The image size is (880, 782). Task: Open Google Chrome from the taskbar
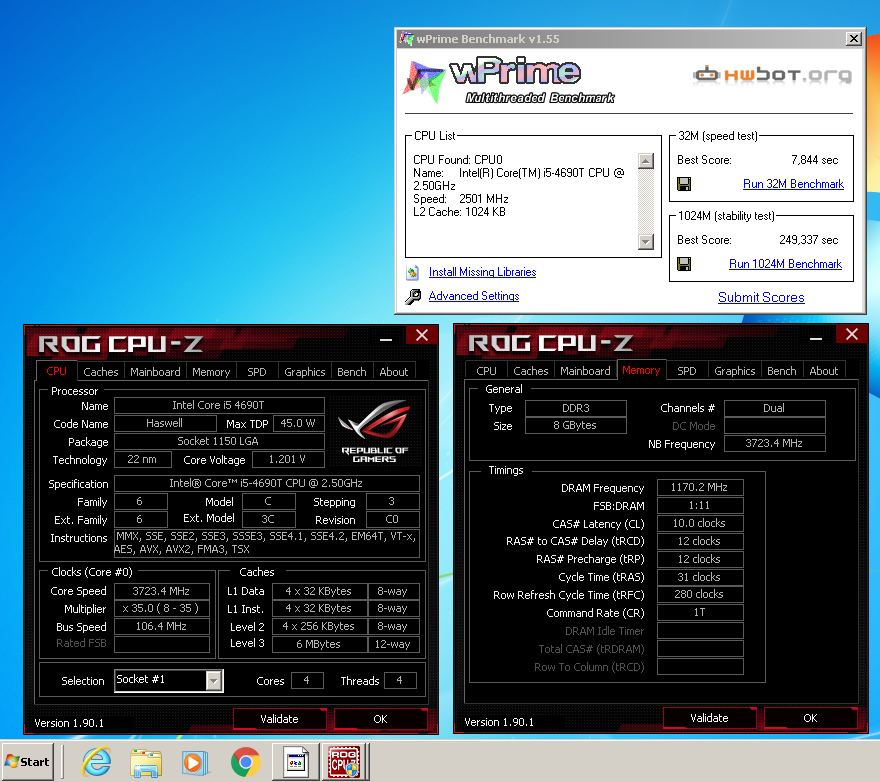(245, 762)
